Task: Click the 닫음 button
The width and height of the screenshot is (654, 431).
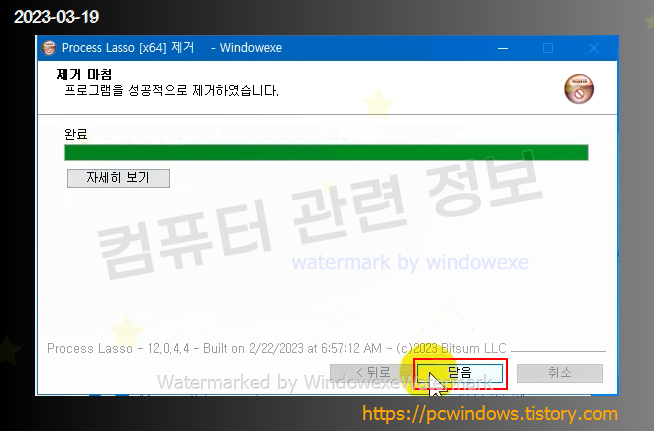Action: (460, 373)
